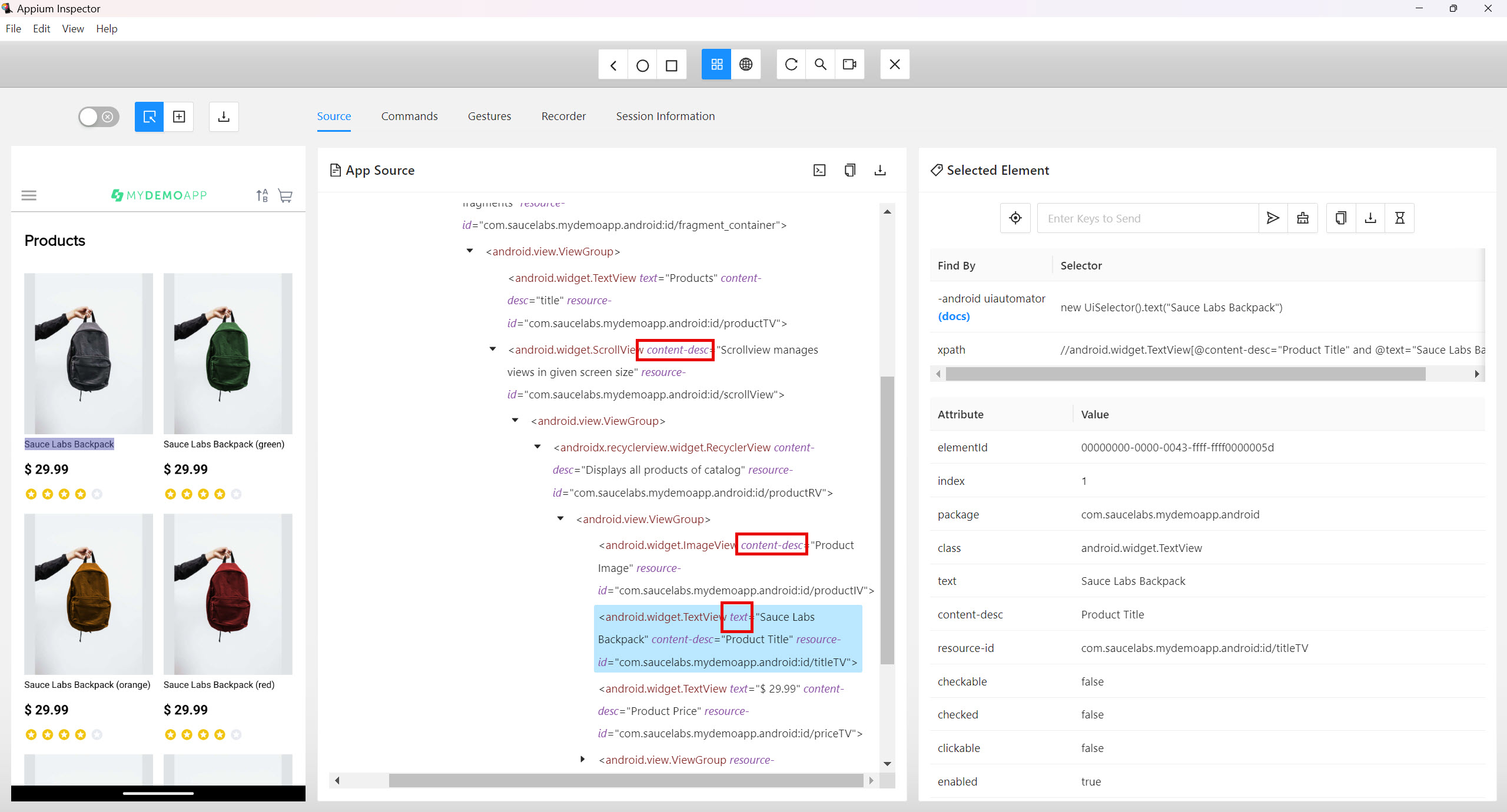Expand the collapsed ViewGroup at tree bottom

[x=583, y=760]
